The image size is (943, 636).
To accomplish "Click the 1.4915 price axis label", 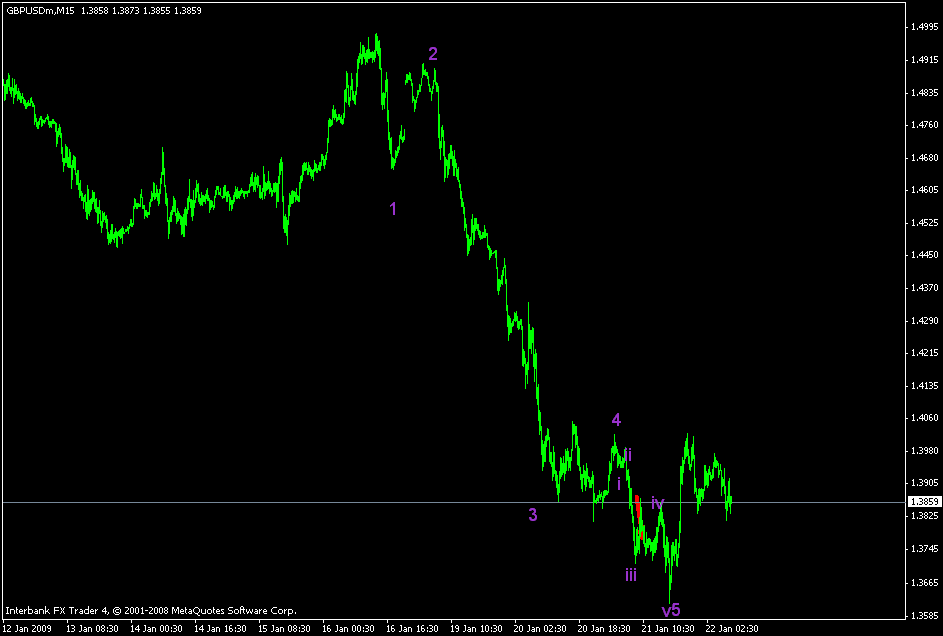I will (x=924, y=60).
